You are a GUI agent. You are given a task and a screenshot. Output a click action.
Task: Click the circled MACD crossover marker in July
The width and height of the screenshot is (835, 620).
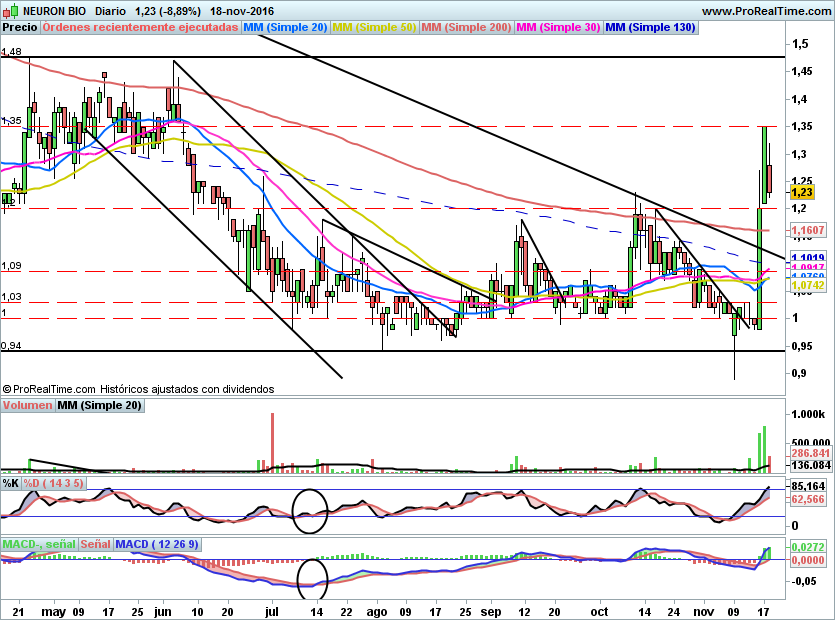pos(313,575)
